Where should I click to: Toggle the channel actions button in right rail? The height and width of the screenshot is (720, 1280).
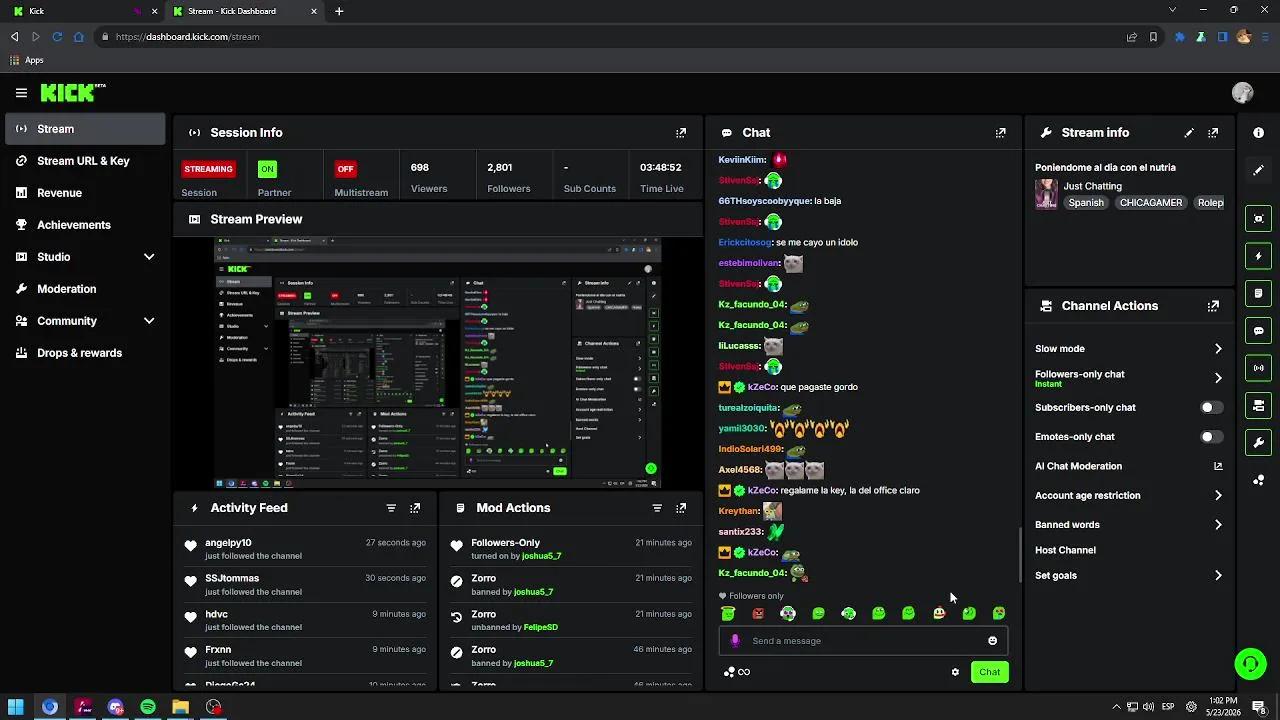(x=1258, y=405)
